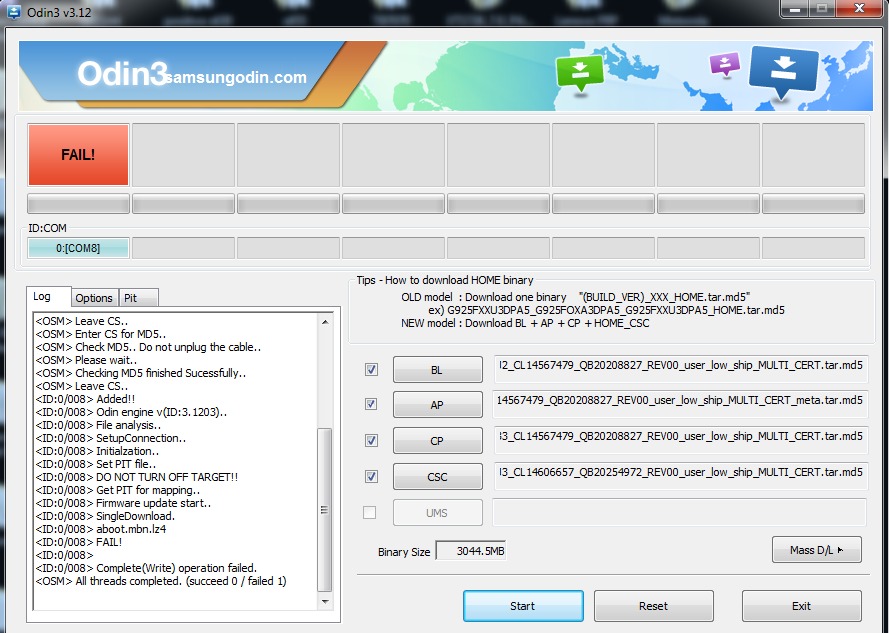
Task: Exit the Odin application
Action: click(802, 606)
